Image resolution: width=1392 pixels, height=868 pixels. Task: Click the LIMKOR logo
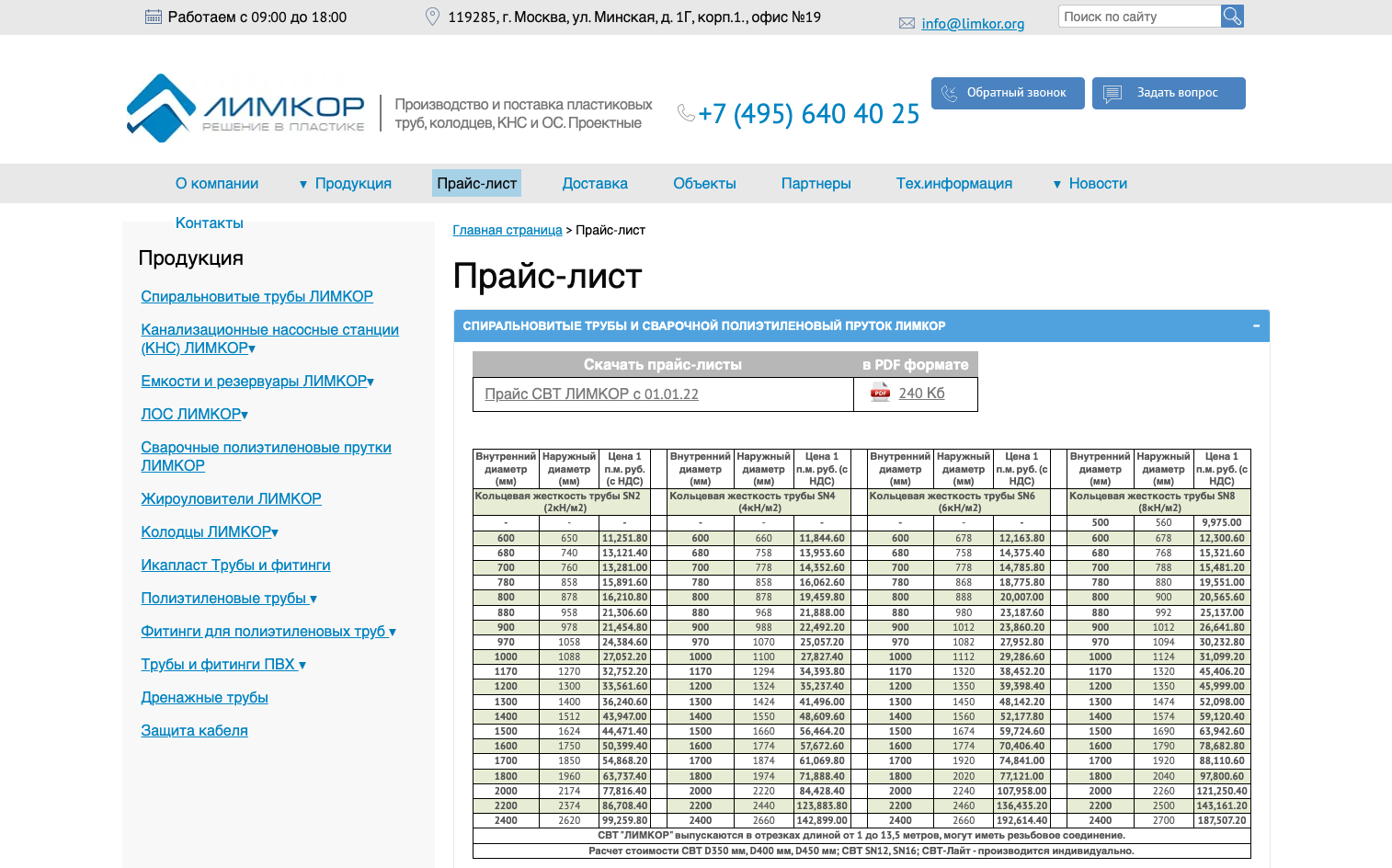(245, 108)
